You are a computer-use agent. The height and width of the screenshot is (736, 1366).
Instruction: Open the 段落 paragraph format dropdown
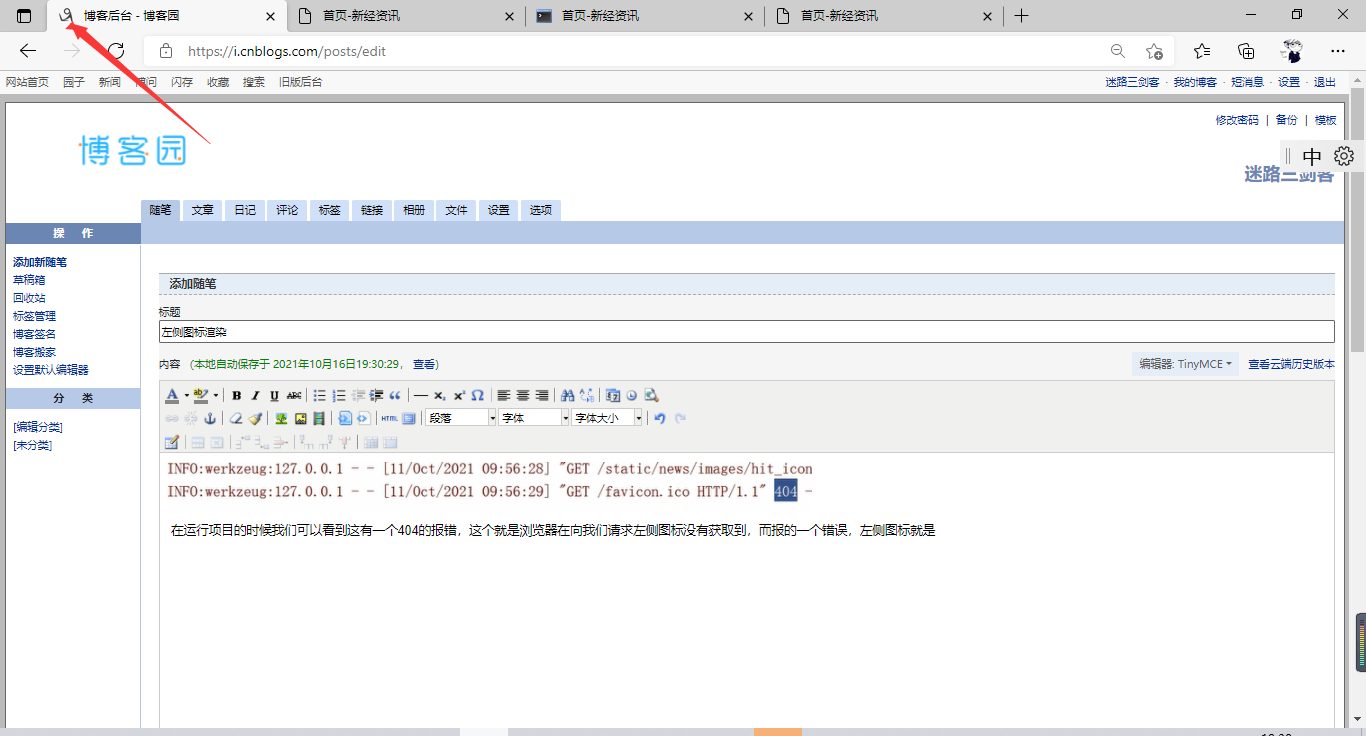pos(461,418)
